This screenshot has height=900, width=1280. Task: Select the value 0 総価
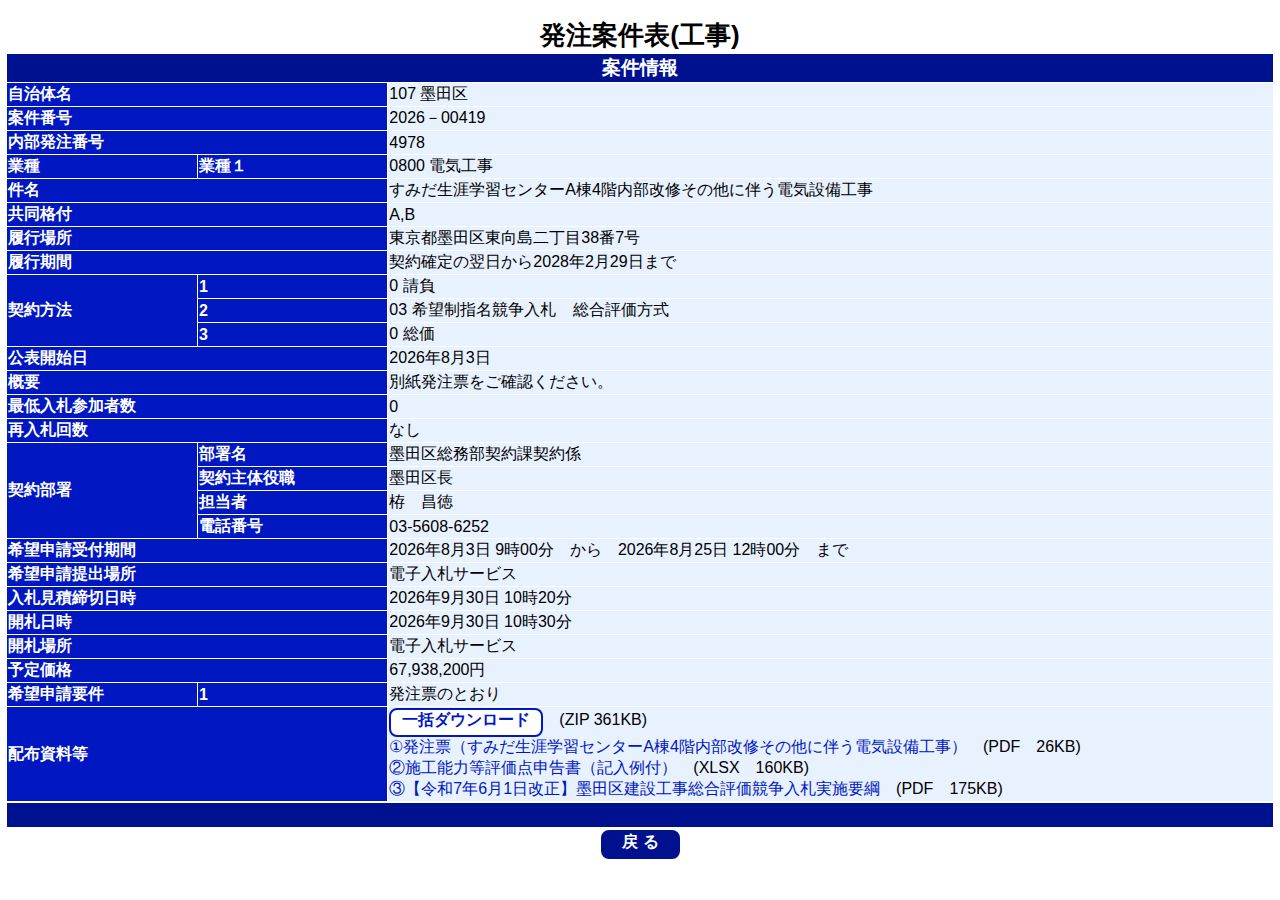[412, 334]
